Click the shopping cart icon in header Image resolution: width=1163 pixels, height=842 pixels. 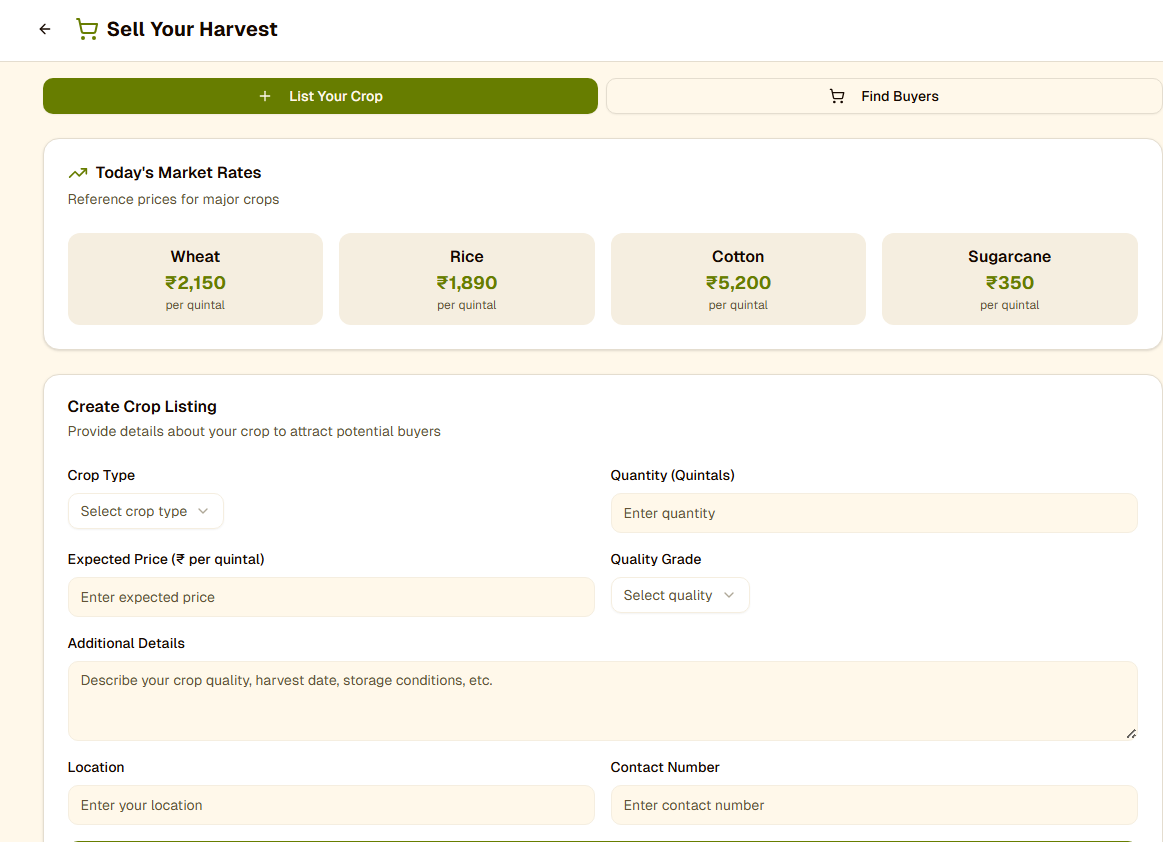[x=87, y=30]
